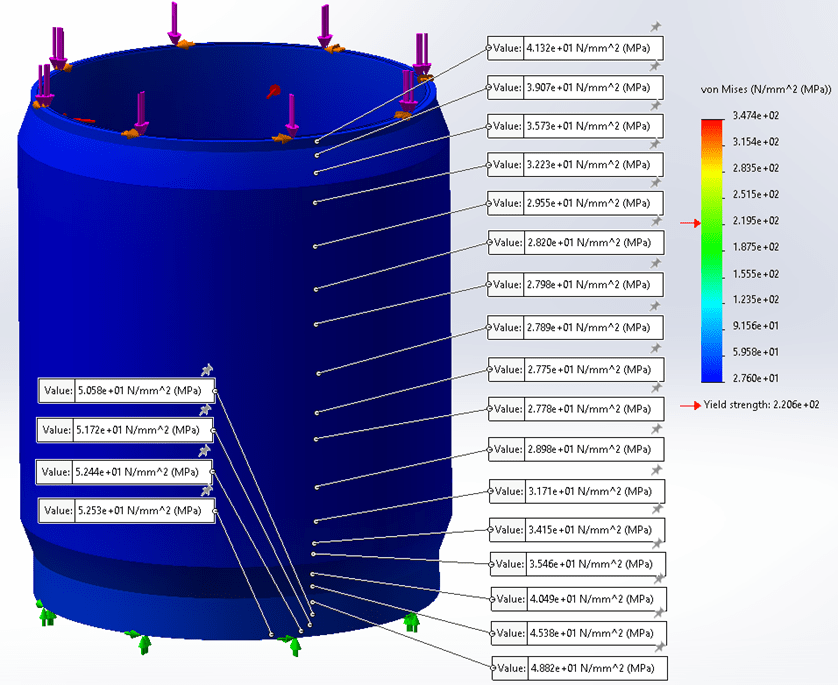This screenshot has width=838, height=685.
Task: Select the 4.882e+01 probe value callout
Action: pyautogui.click(x=578, y=668)
